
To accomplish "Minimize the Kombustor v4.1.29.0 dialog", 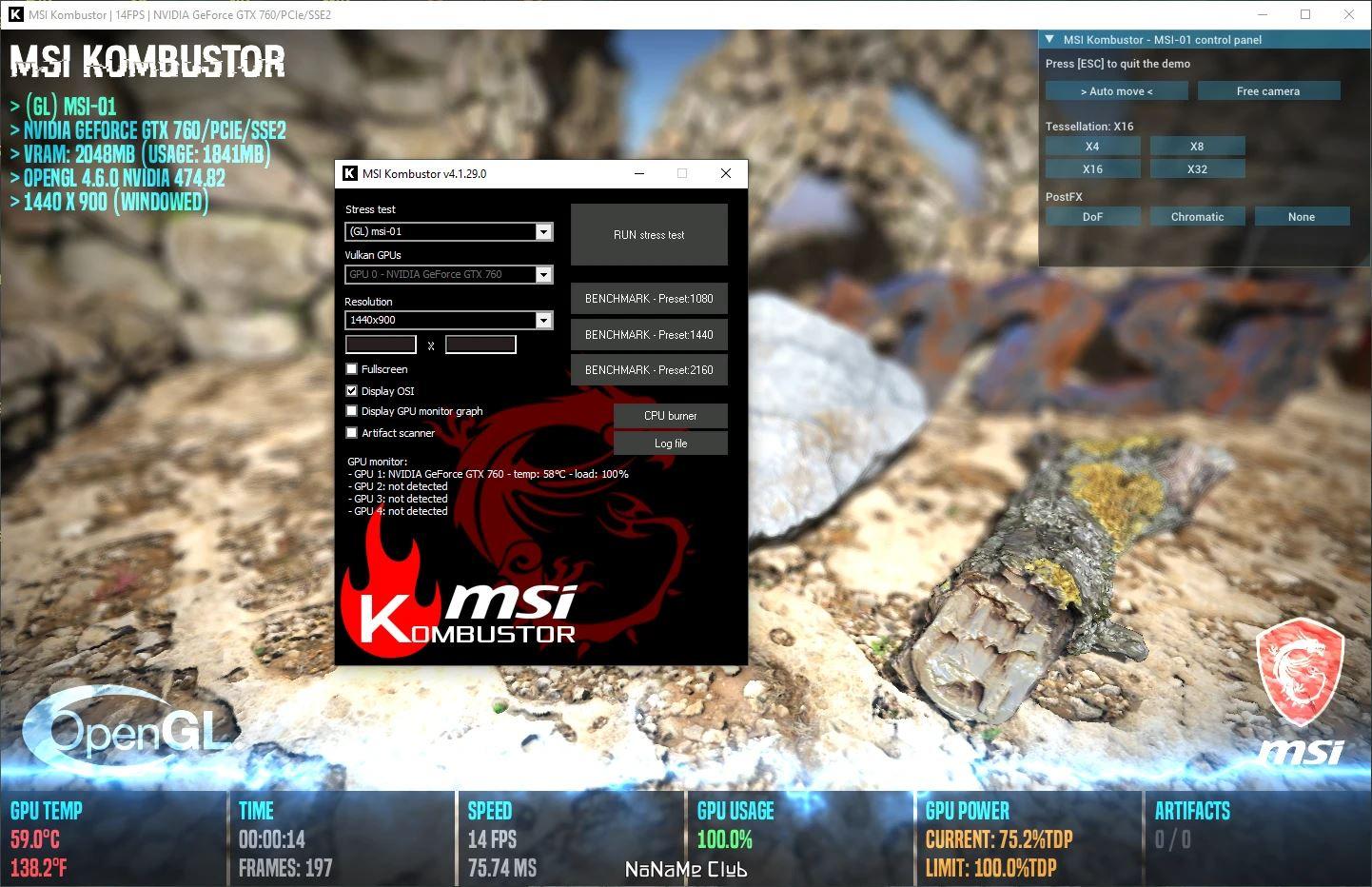I will click(x=639, y=173).
